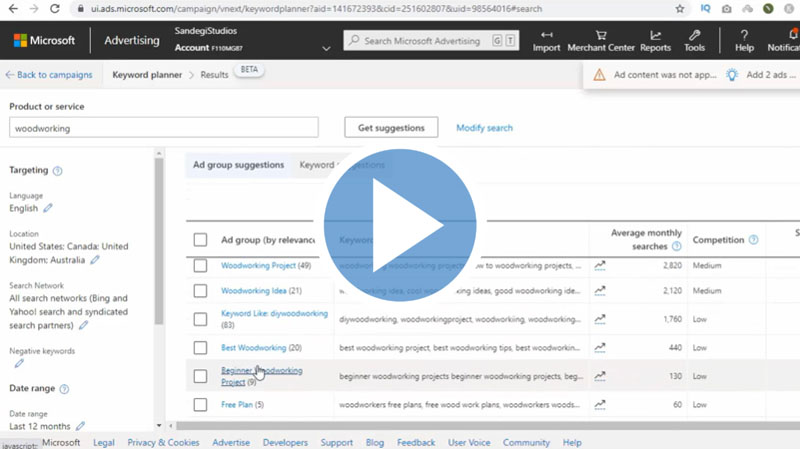Check the Woodworking Project row
Screen dimensions: 800x449
pyautogui.click(x=200, y=265)
